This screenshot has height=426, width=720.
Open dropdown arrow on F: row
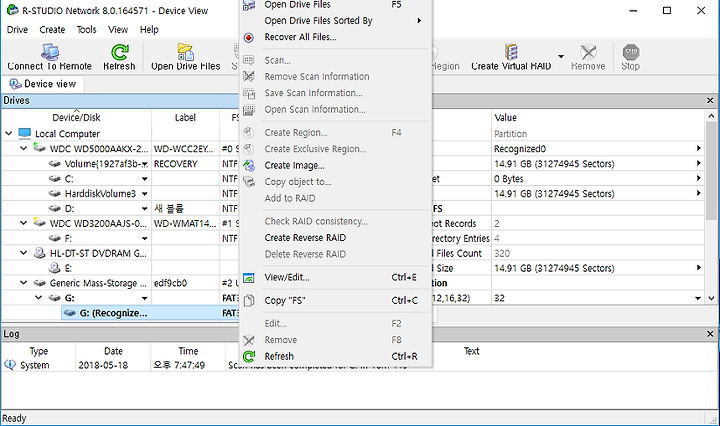[x=145, y=239]
